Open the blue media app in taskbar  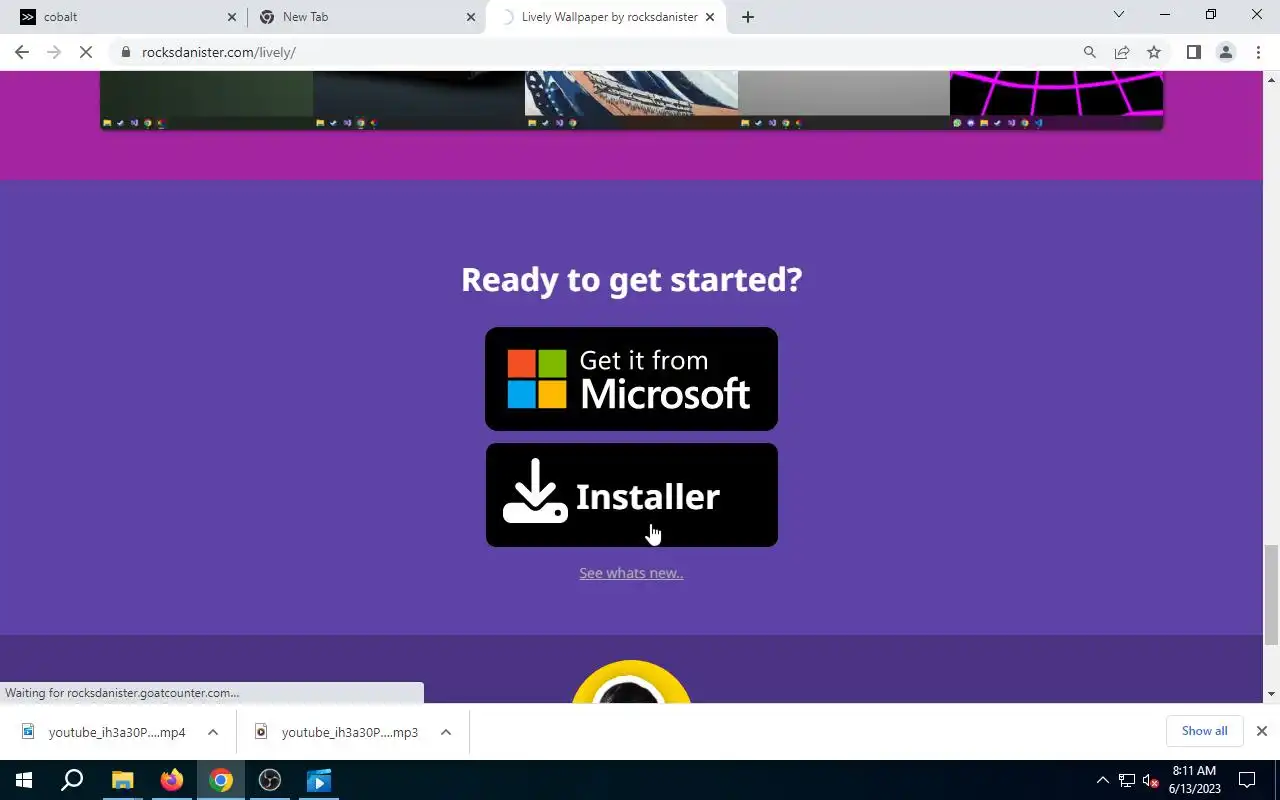click(x=319, y=780)
